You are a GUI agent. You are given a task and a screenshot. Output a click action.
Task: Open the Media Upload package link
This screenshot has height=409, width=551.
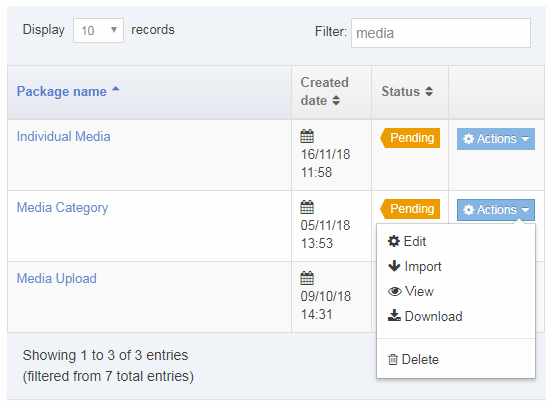57,278
